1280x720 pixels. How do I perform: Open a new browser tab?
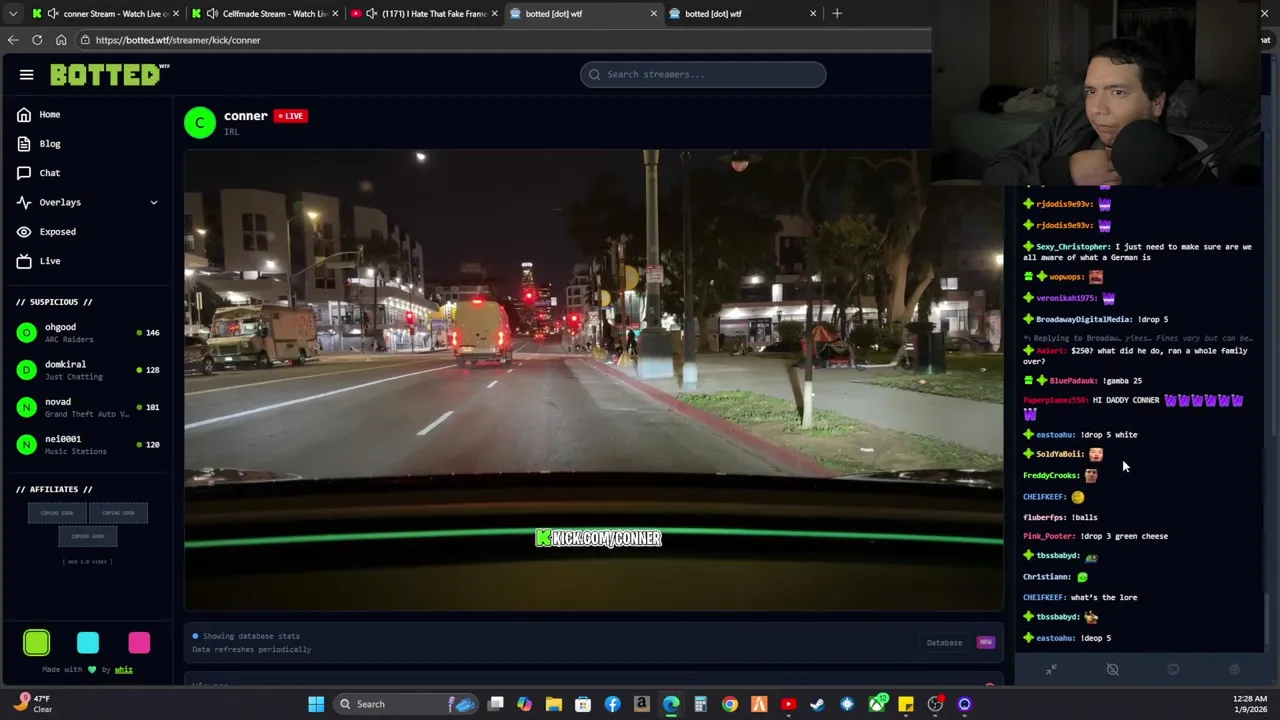(837, 13)
